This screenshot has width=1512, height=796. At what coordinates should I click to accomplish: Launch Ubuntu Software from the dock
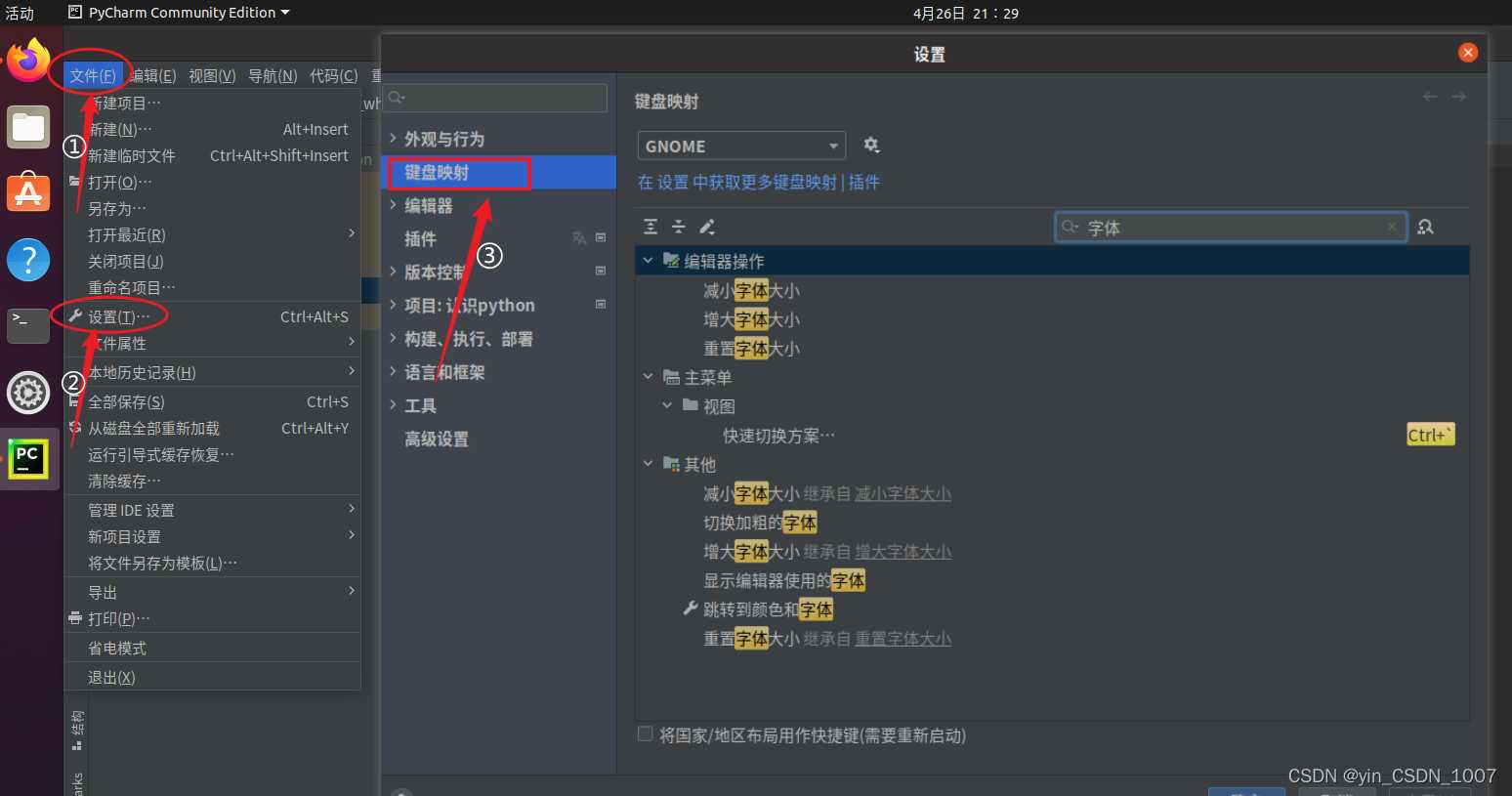click(x=28, y=192)
